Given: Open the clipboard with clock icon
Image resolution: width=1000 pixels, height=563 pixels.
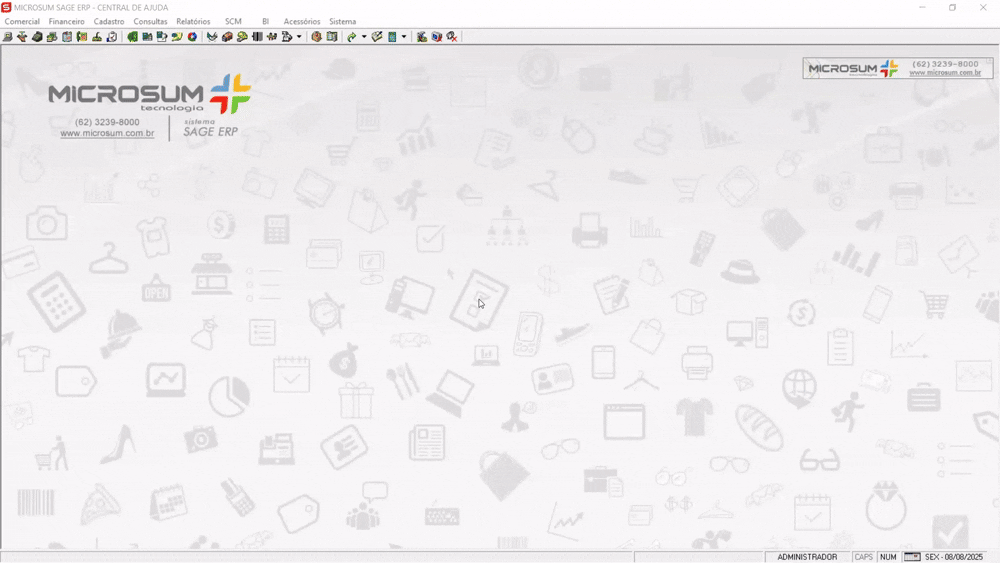Looking at the screenshot, I should pyautogui.click(x=112, y=37).
